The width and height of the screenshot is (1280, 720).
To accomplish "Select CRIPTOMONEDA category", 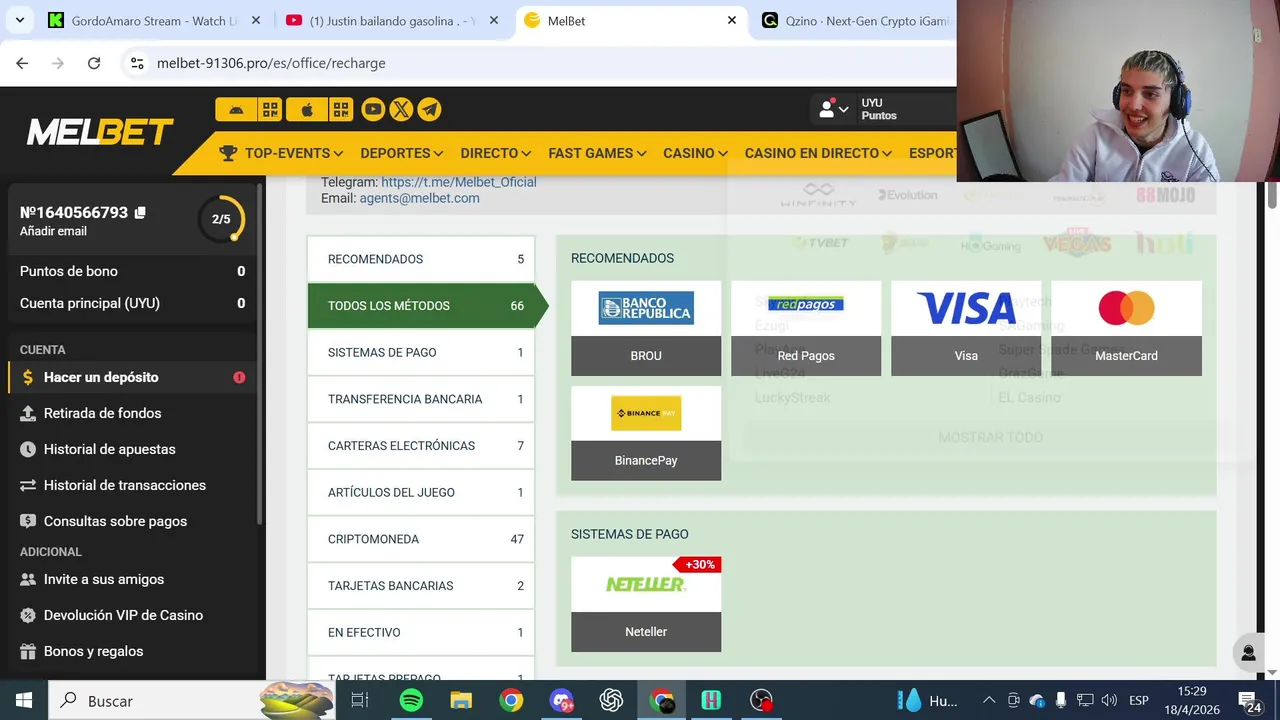I will click(x=421, y=539).
